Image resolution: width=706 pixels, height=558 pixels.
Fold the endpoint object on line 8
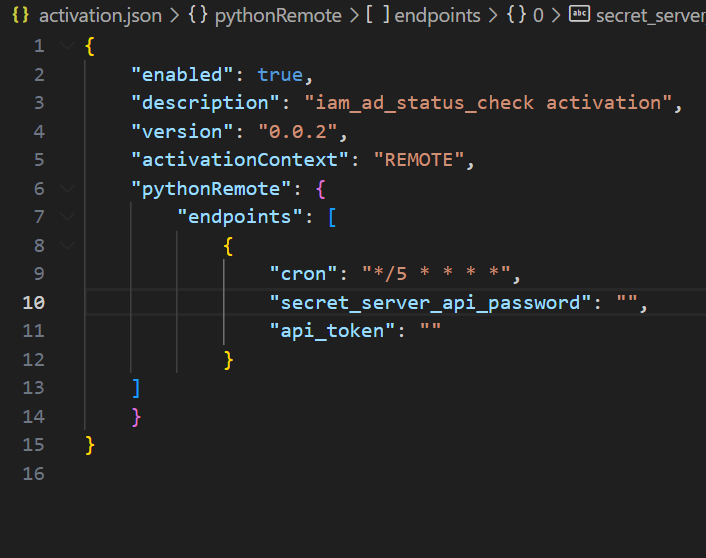[x=67, y=245]
